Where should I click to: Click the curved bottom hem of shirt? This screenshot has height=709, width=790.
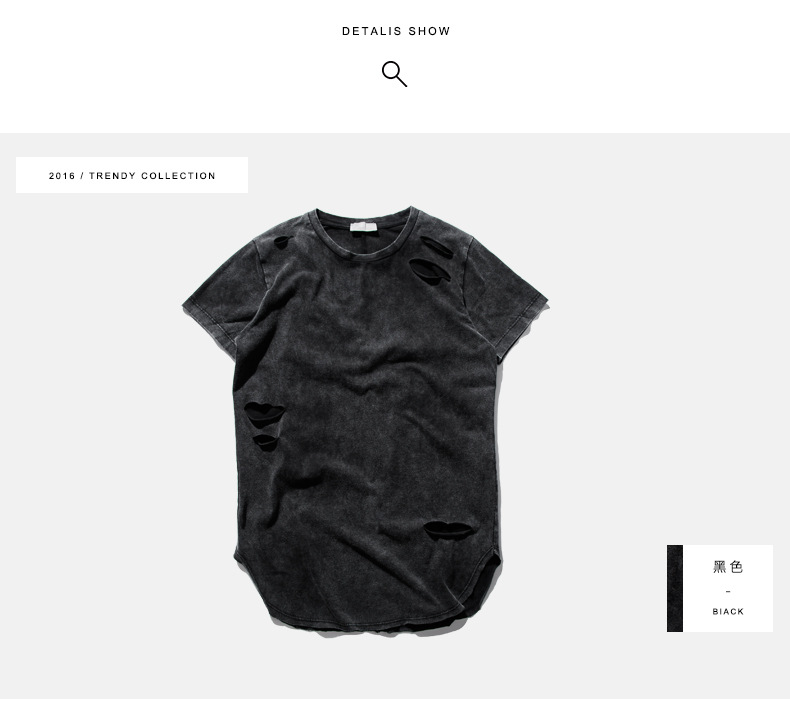click(x=368, y=612)
